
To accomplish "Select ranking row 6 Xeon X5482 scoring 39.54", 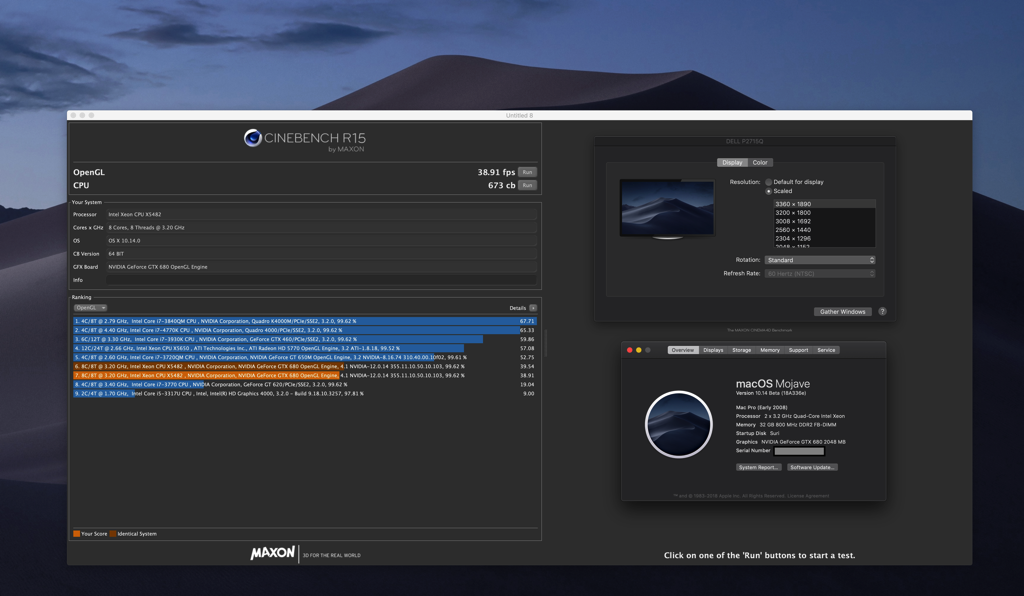I will click(x=305, y=366).
